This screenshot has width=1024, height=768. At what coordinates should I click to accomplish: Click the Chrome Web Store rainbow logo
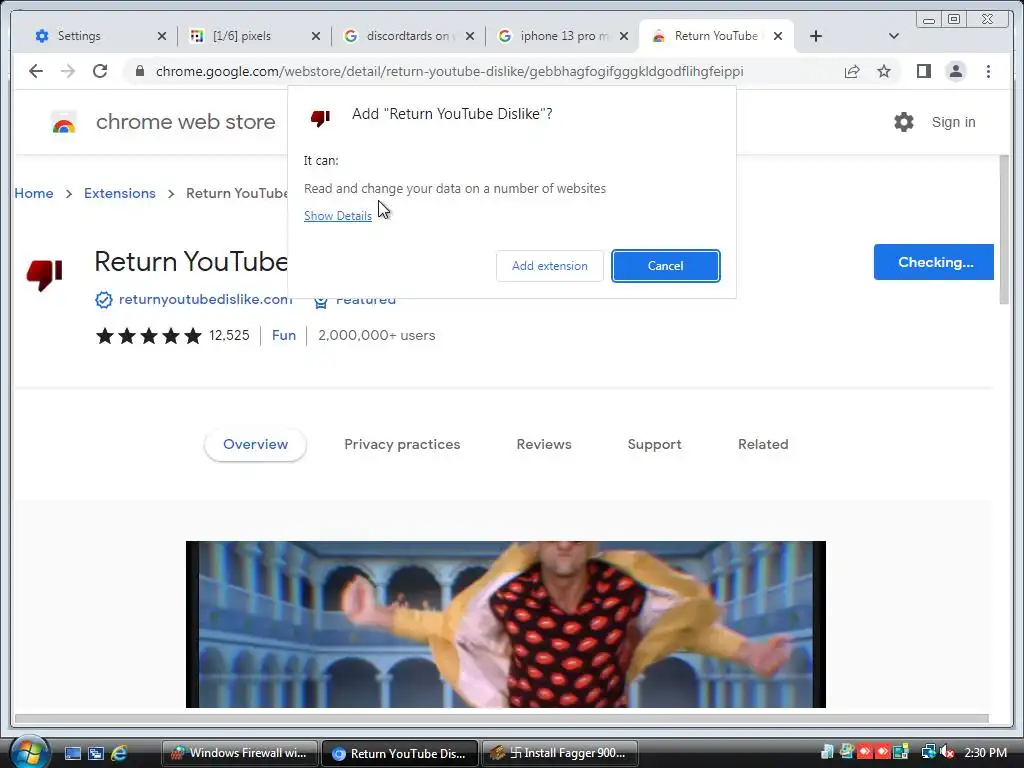coord(64,122)
